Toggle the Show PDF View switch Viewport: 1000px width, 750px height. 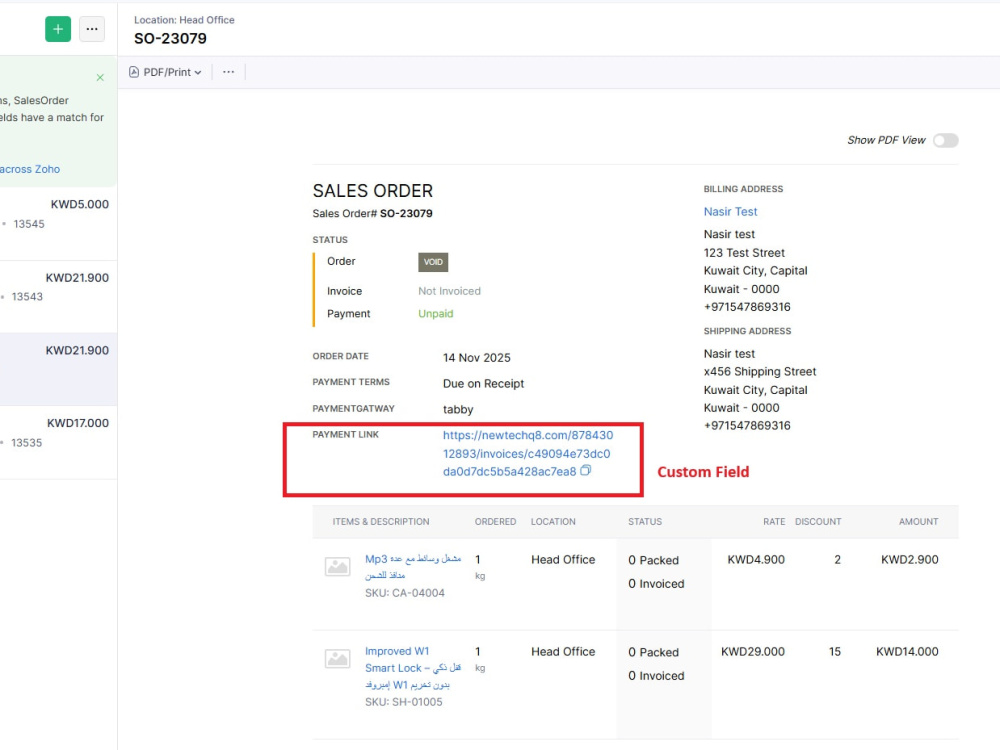945,140
